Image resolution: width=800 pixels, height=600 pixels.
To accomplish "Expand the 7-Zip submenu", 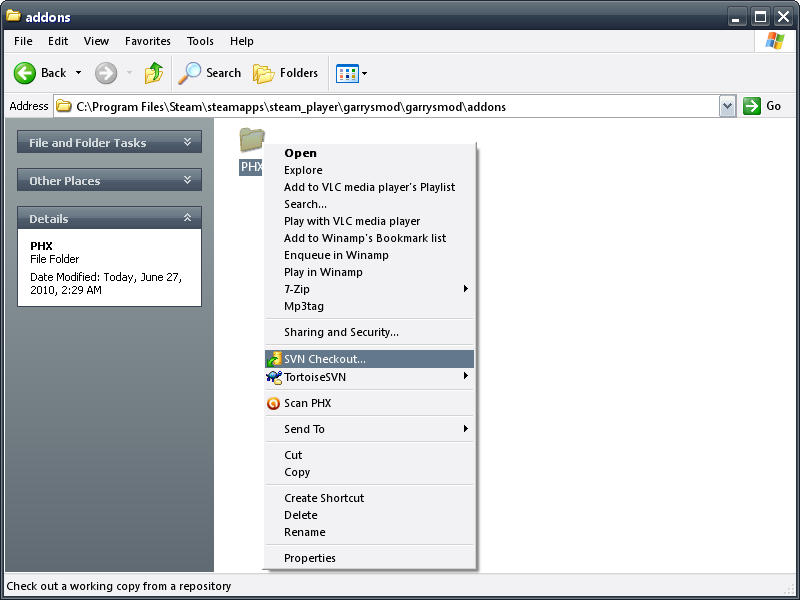I will click(x=465, y=289).
